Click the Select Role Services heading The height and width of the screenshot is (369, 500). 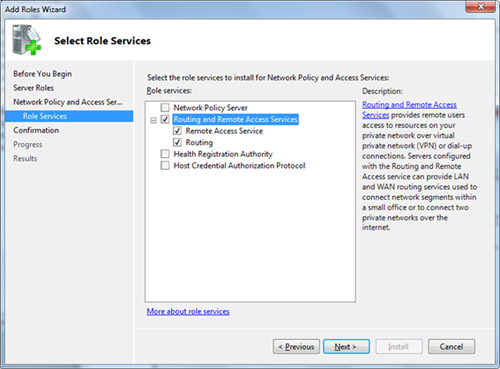[x=102, y=41]
